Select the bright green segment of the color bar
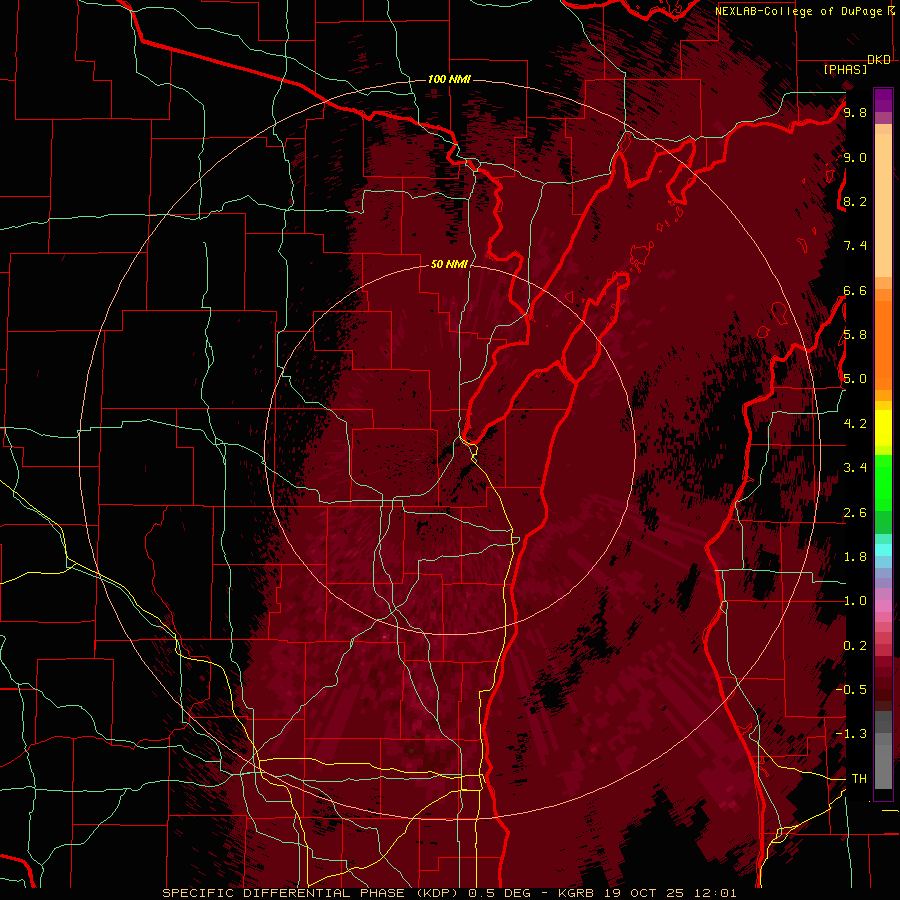The height and width of the screenshot is (900, 900). 883,483
